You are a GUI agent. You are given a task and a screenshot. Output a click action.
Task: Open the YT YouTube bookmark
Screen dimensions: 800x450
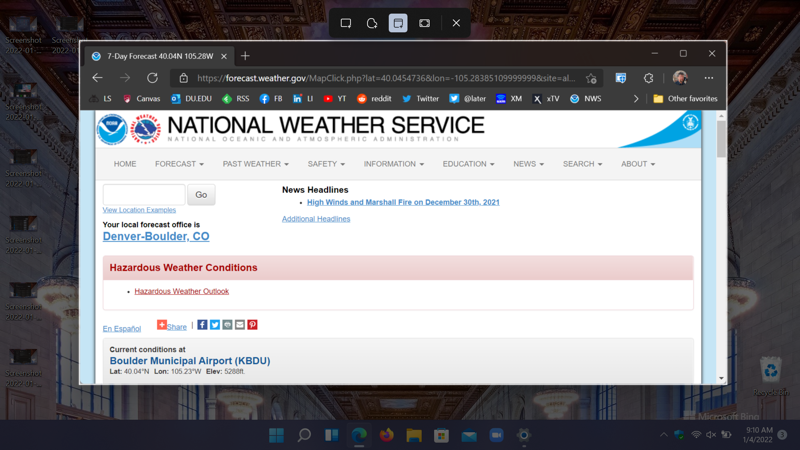pyautogui.click(x=335, y=99)
